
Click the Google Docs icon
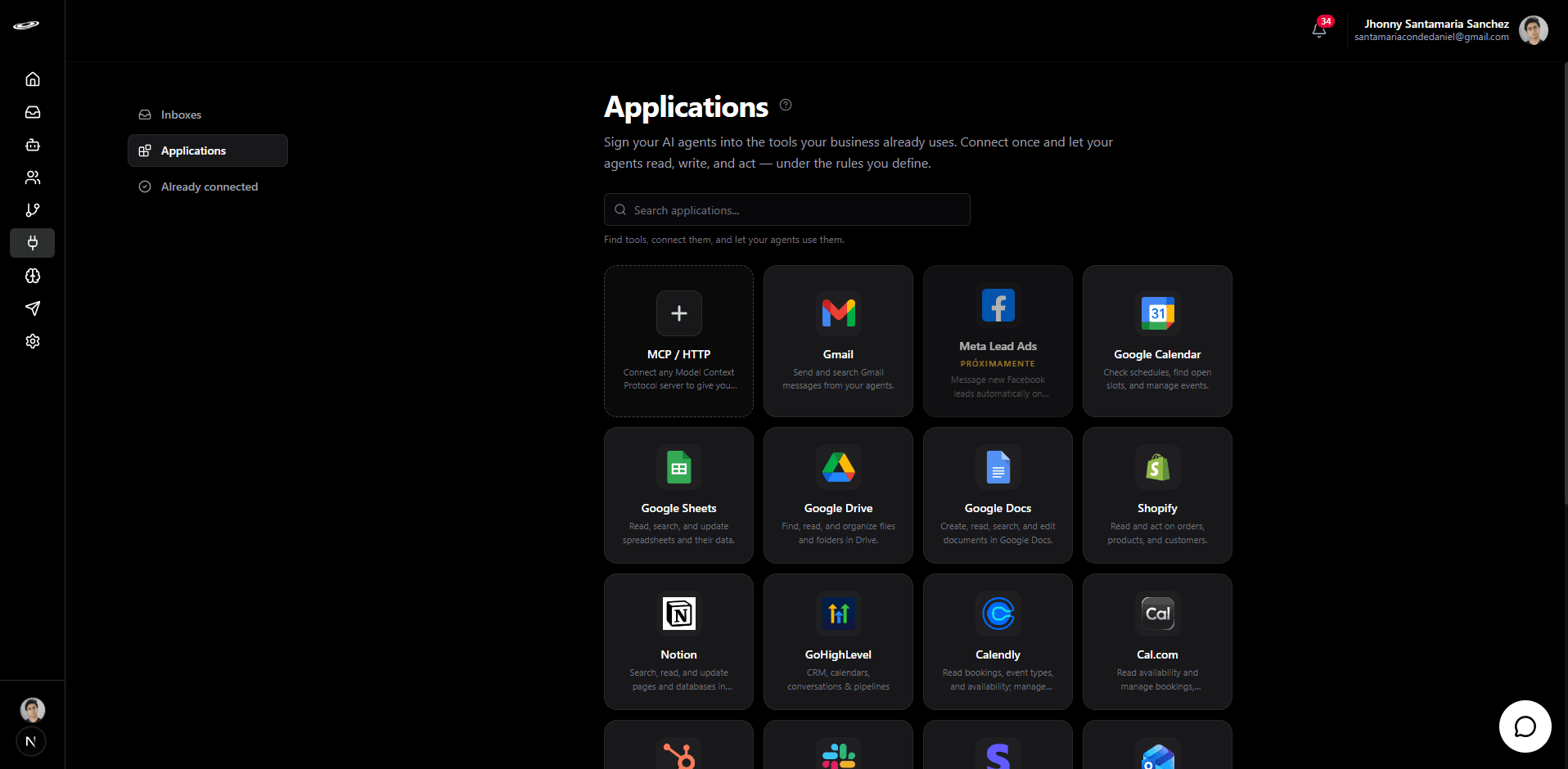tap(998, 467)
